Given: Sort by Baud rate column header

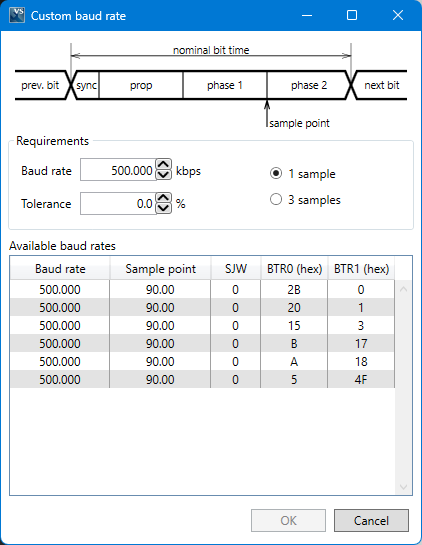Looking at the screenshot, I should pyautogui.click(x=60, y=269).
